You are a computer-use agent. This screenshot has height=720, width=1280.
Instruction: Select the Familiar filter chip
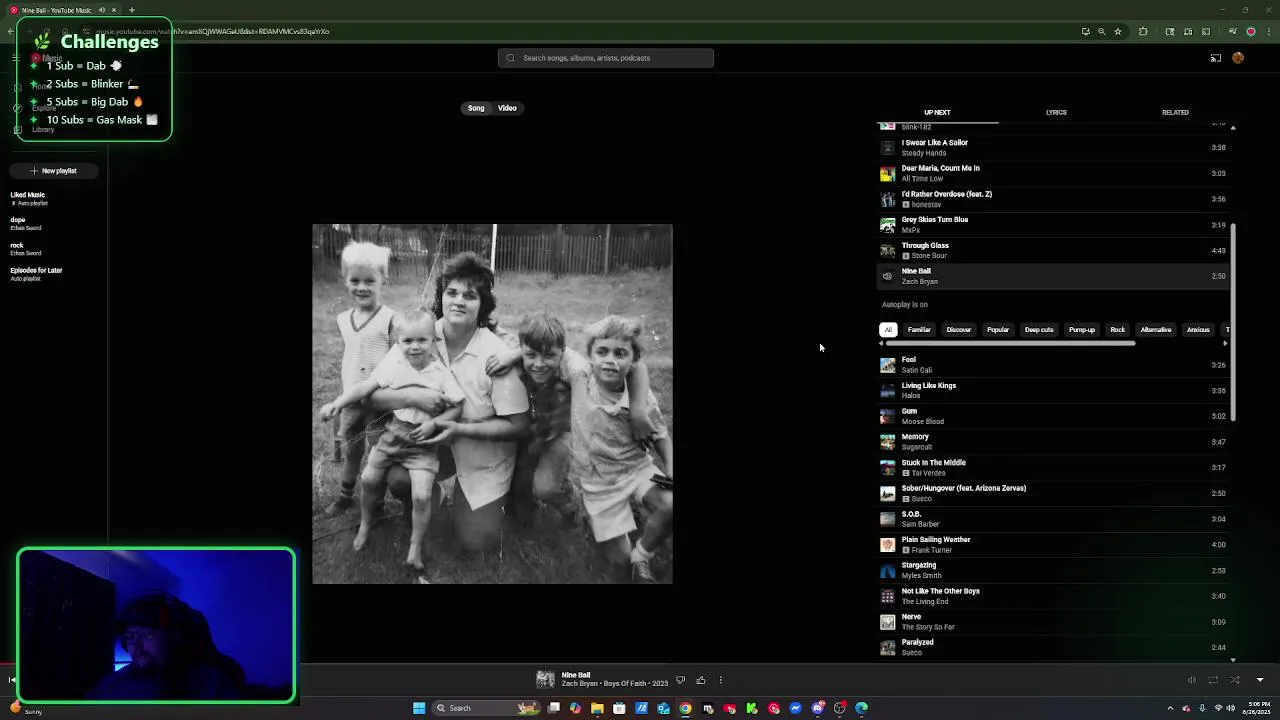point(919,330)
